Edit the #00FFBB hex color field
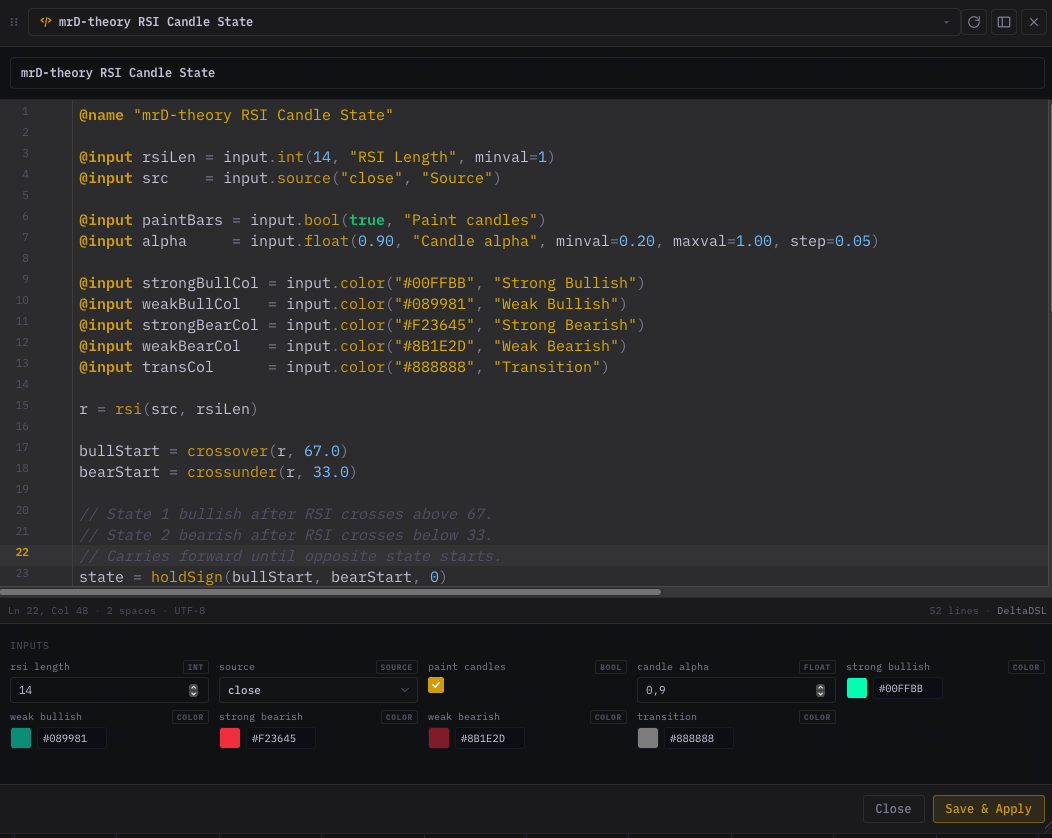This screenshot has height=838, width=1052. 908,688
